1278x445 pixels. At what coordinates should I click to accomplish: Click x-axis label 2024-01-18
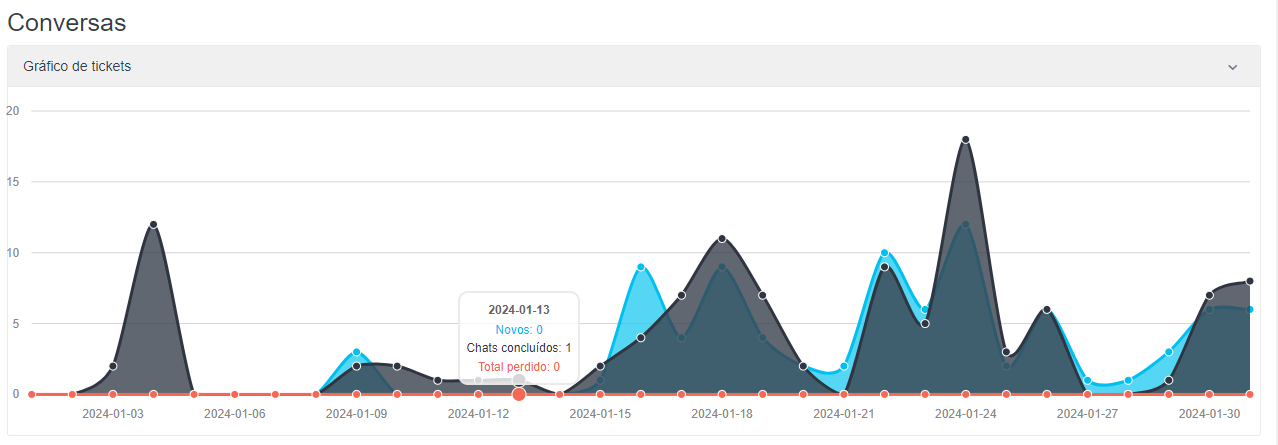[722, 413]
